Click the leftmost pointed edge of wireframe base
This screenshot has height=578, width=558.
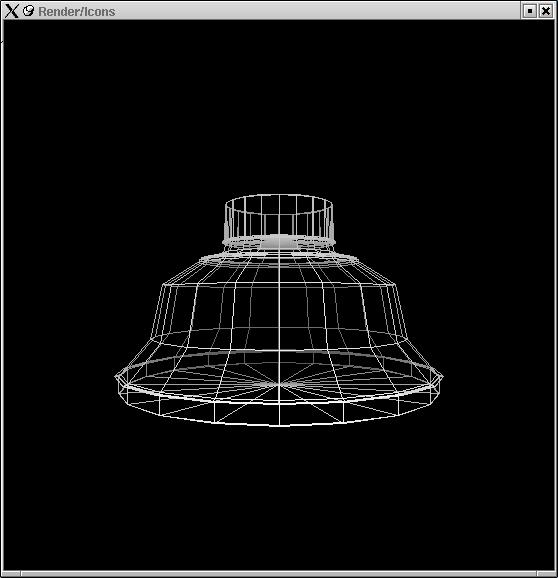pyautogui.click(x=116, y=376)
